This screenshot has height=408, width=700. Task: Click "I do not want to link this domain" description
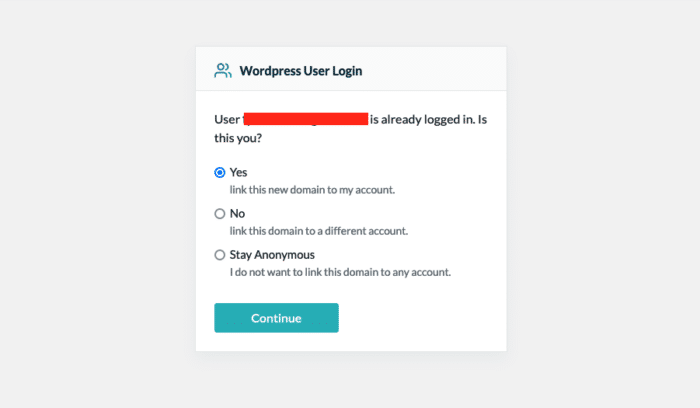point(340,273)
